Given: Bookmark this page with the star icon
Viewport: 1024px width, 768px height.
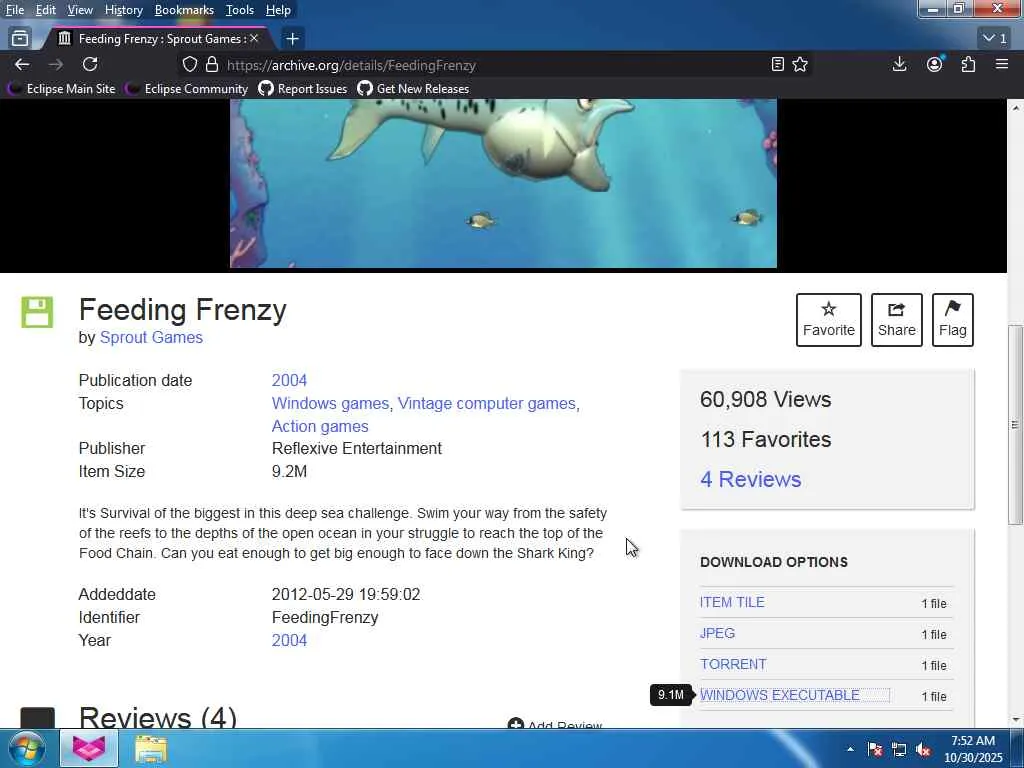Looking at the screenshot, I should pos(800,64).
